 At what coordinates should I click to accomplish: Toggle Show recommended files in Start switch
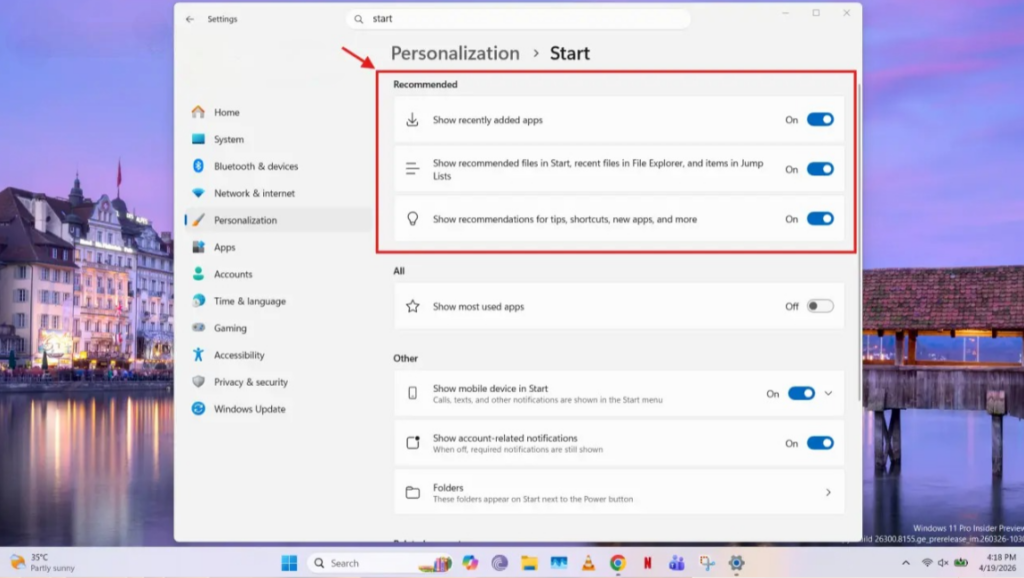[820, 169]
